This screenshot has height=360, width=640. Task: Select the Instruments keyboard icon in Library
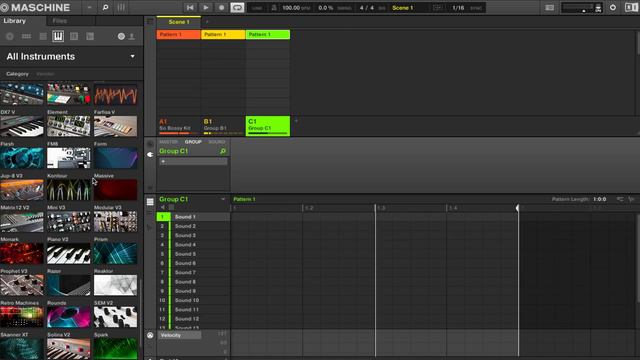[x=58, y=36]
